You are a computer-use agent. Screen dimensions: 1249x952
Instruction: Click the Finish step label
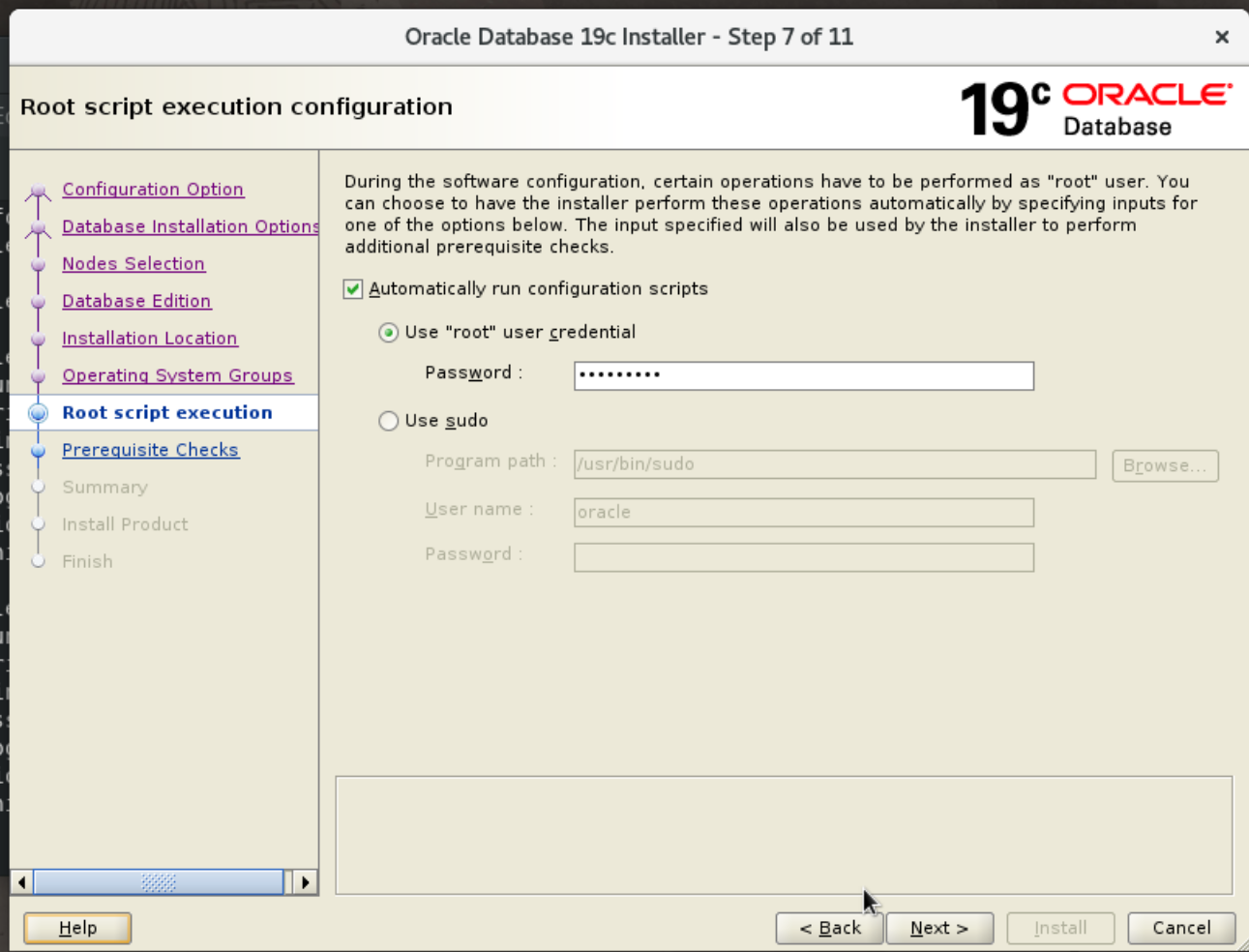click(87, 561)
